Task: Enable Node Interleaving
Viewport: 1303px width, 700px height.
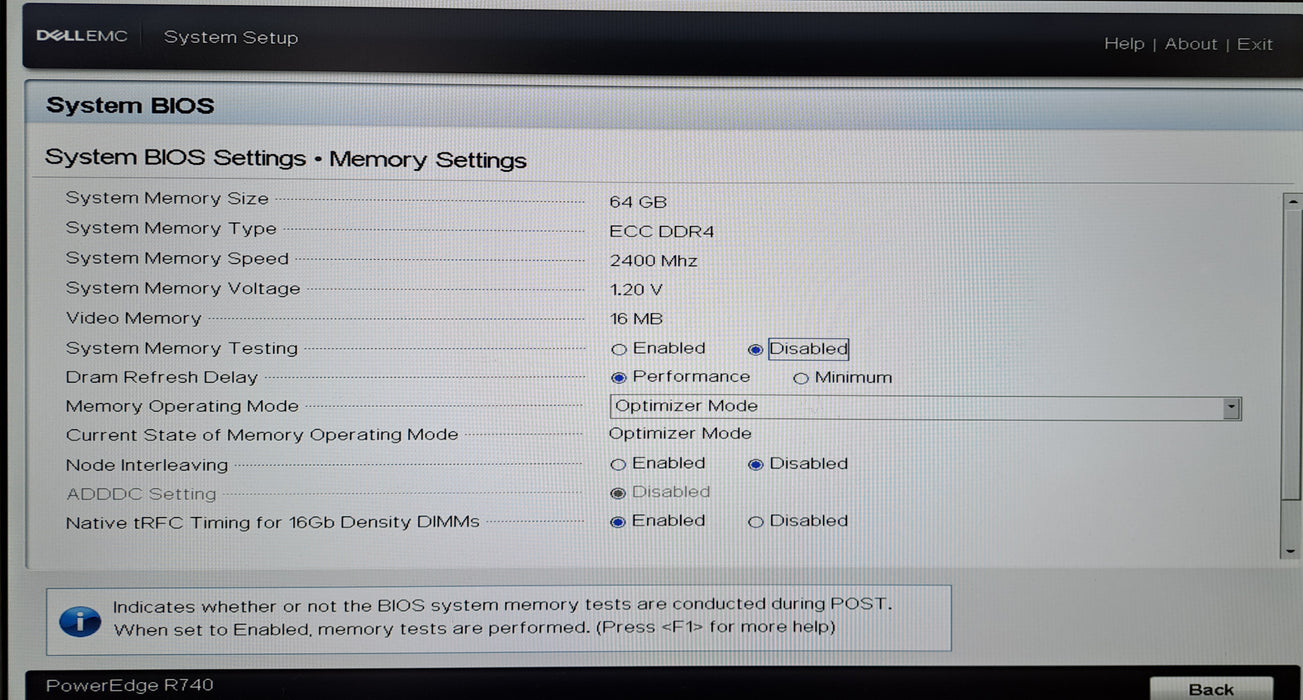Action: click(x=618, y=464)
